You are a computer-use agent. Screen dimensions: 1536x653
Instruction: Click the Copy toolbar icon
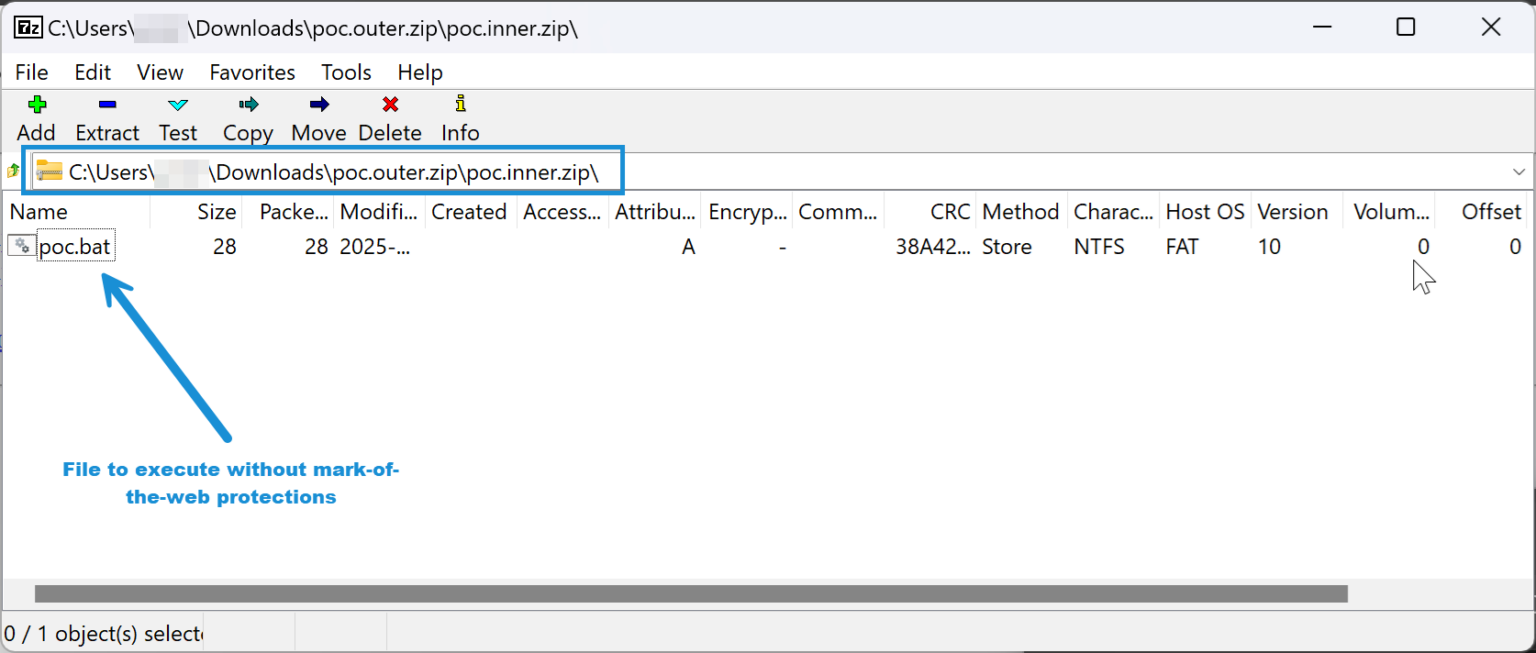[x=246, y=104]
